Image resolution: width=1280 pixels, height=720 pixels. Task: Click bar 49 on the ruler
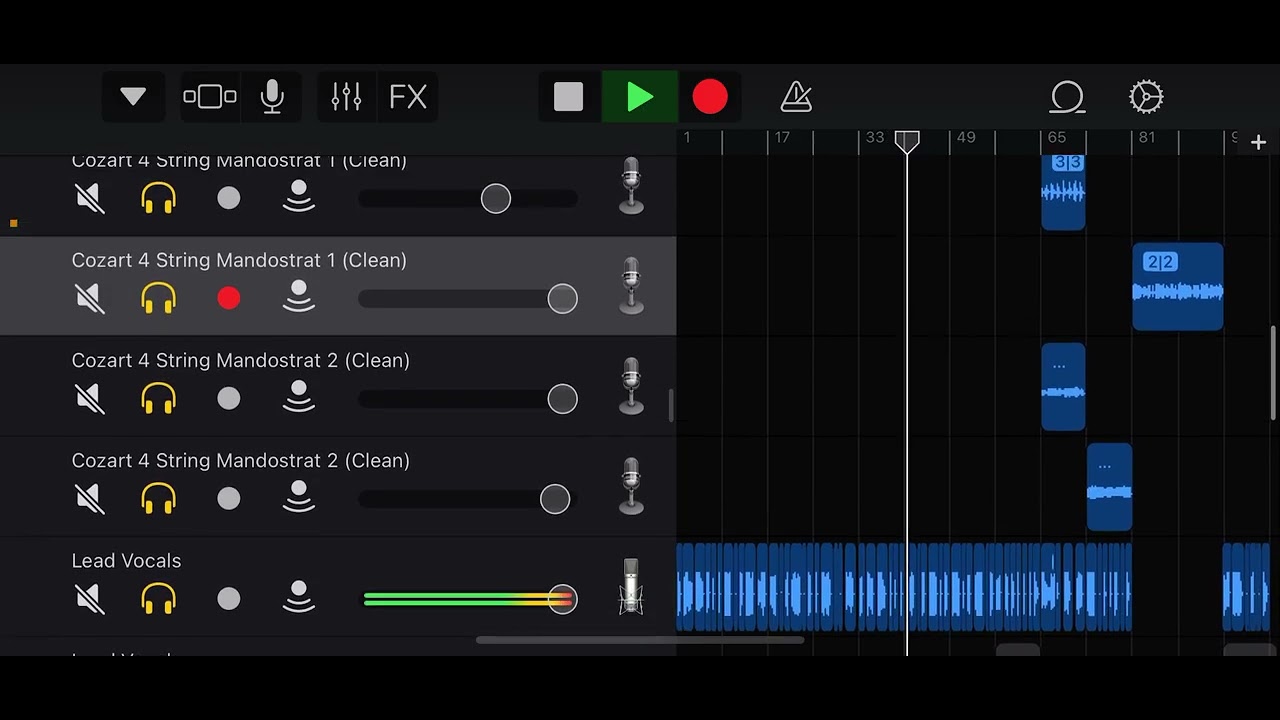click(966, 137)
